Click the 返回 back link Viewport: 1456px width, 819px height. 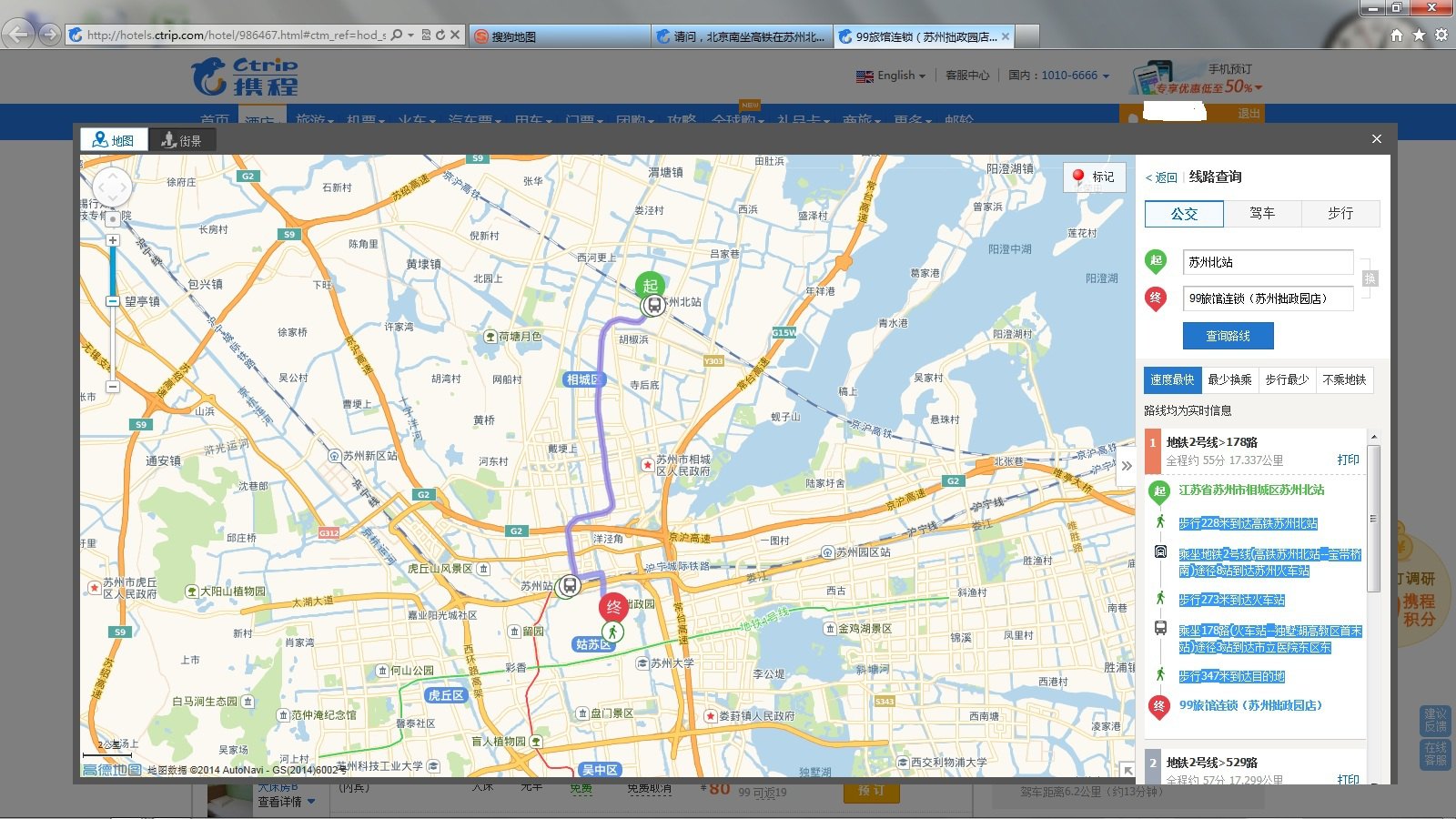pos(1162,177)
